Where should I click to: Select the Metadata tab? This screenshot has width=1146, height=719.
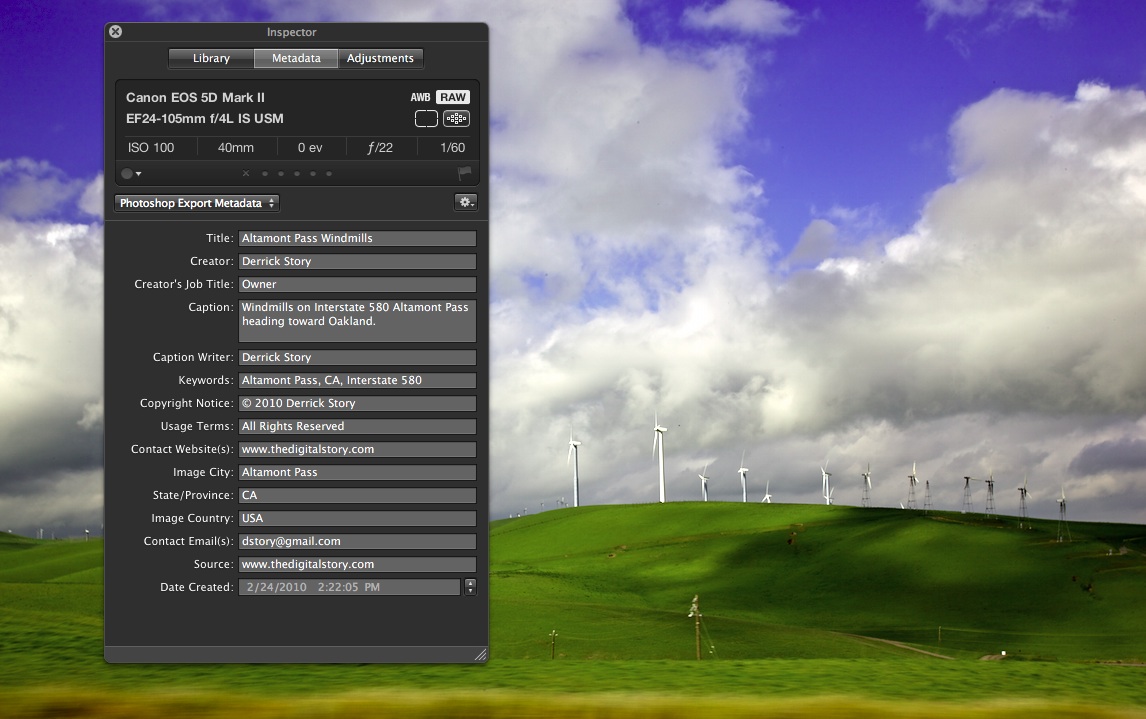296,58
